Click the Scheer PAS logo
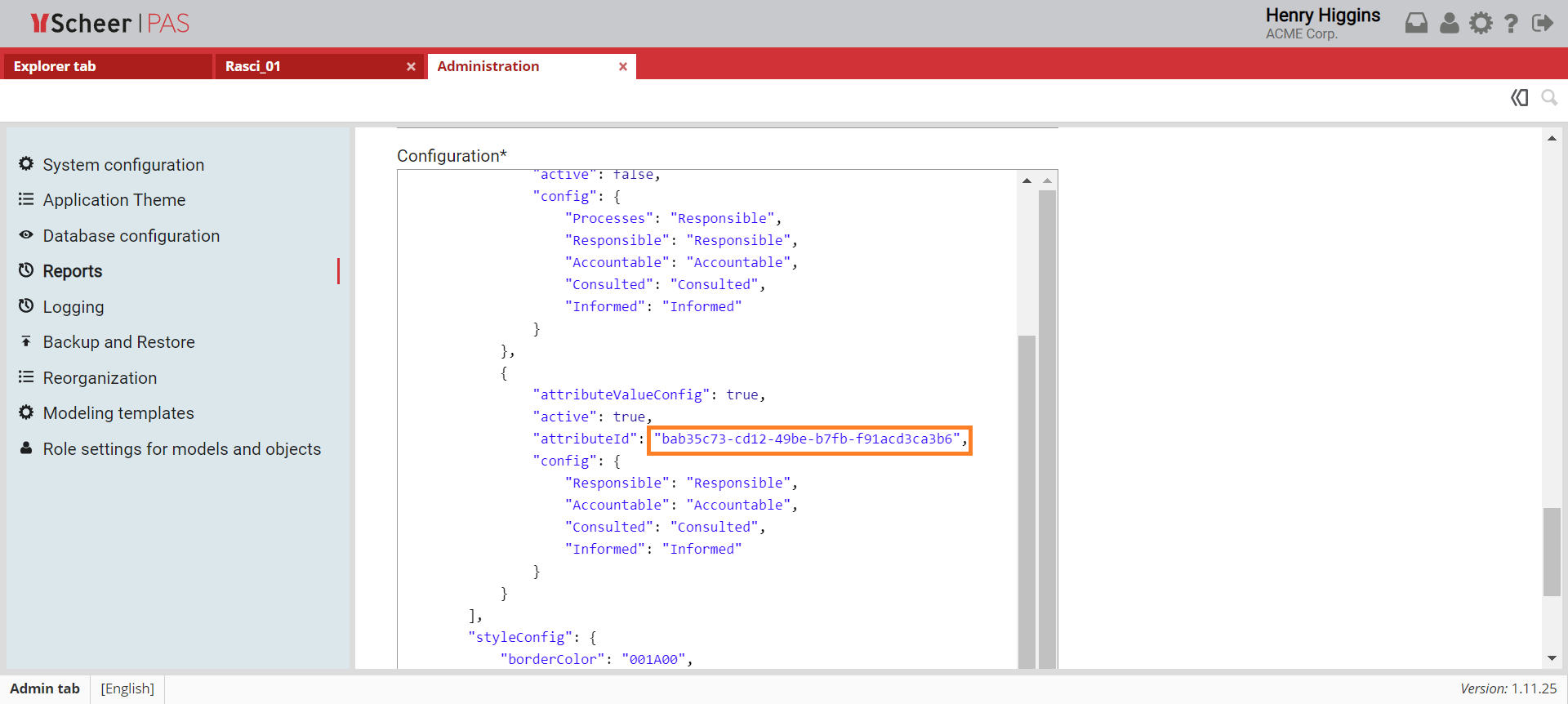This screenshot has height=704, width=1568. click(x=110, y=23)
